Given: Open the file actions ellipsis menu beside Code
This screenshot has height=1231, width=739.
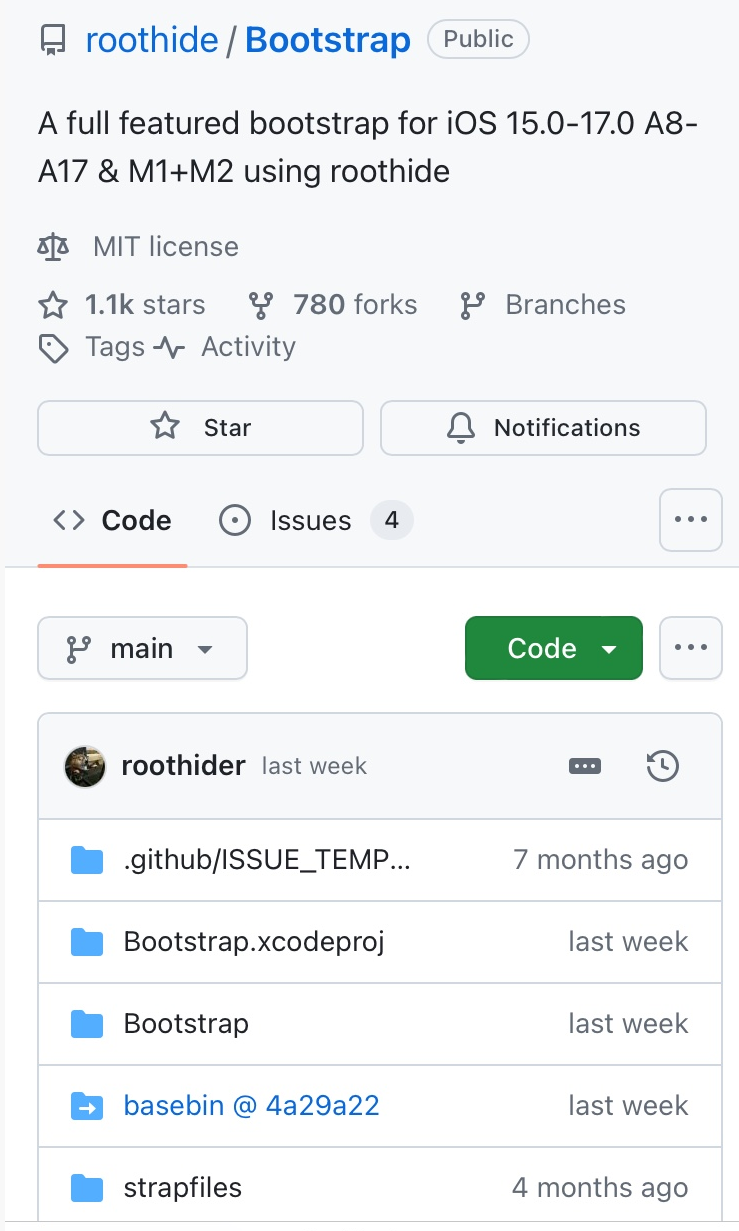Looking at the screenshot, I should pyautogui.click(x=691, y=648).
